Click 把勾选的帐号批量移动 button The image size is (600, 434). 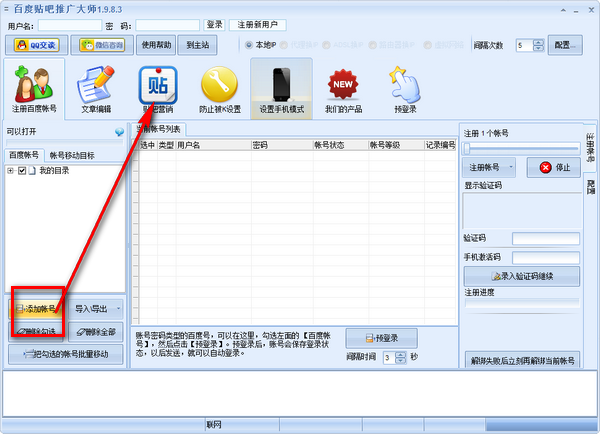click(66, 354)
